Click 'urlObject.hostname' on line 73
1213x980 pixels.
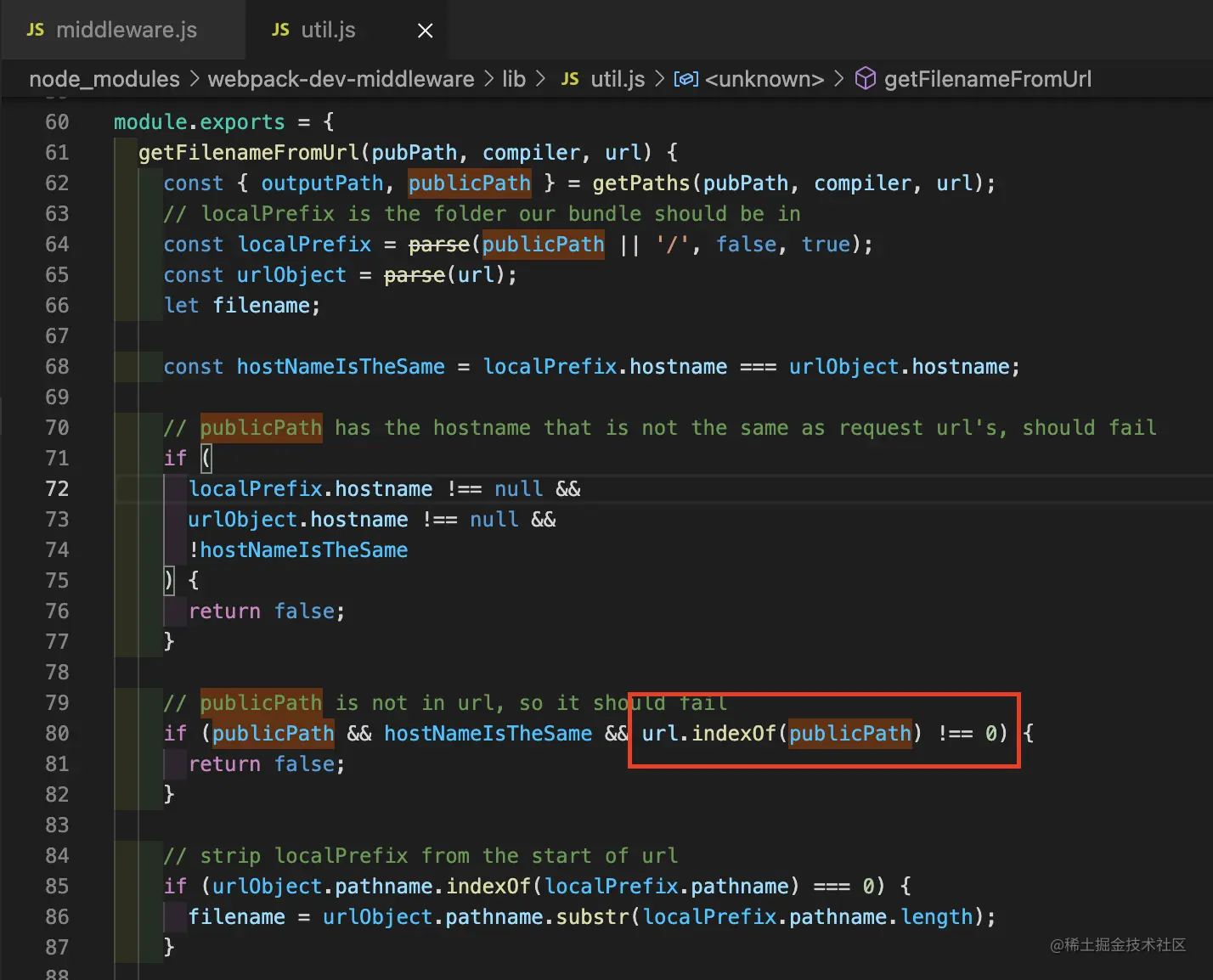coord(298,520)
